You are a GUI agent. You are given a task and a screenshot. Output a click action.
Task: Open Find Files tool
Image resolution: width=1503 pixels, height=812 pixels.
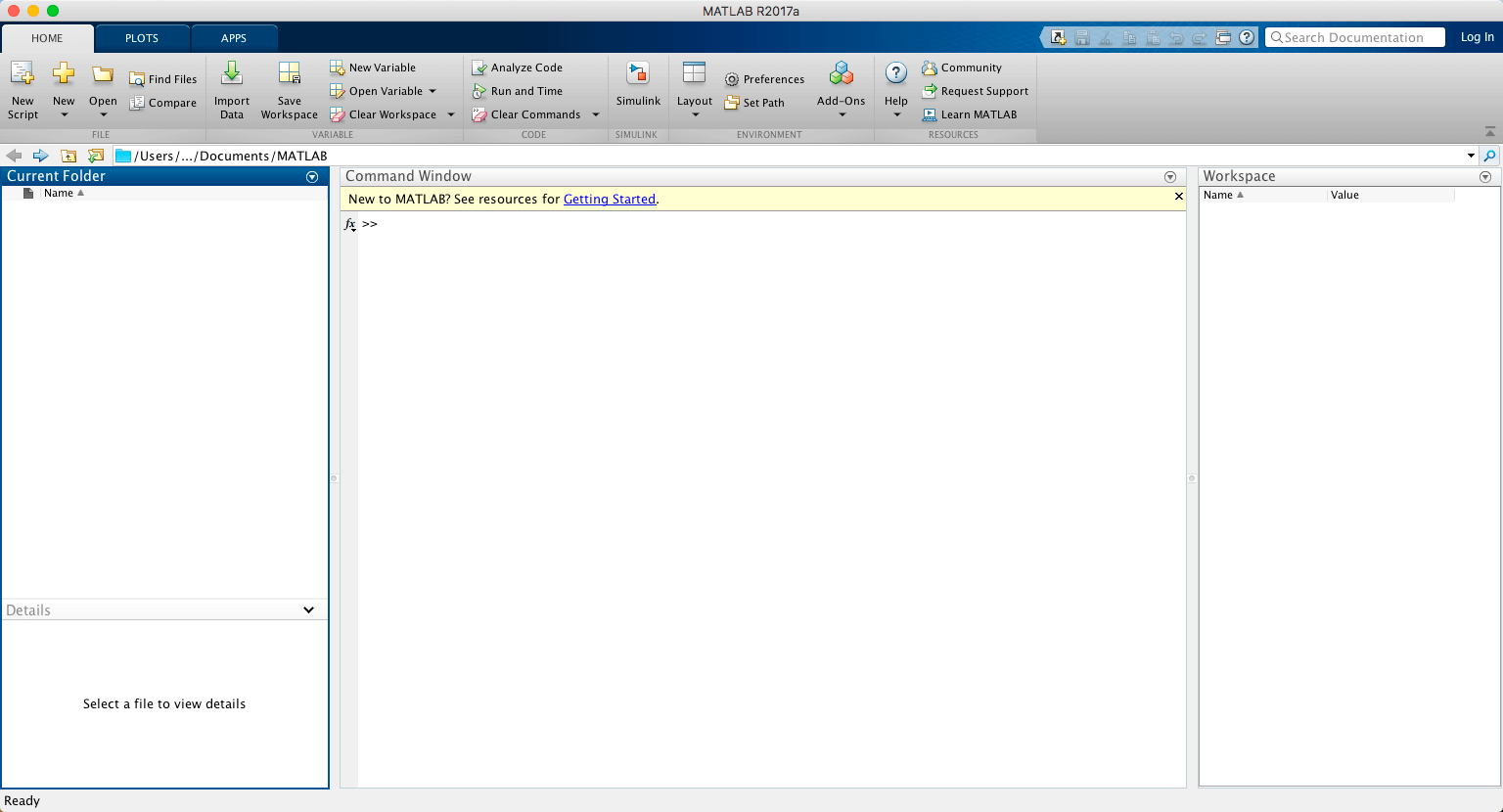[163, 79]
